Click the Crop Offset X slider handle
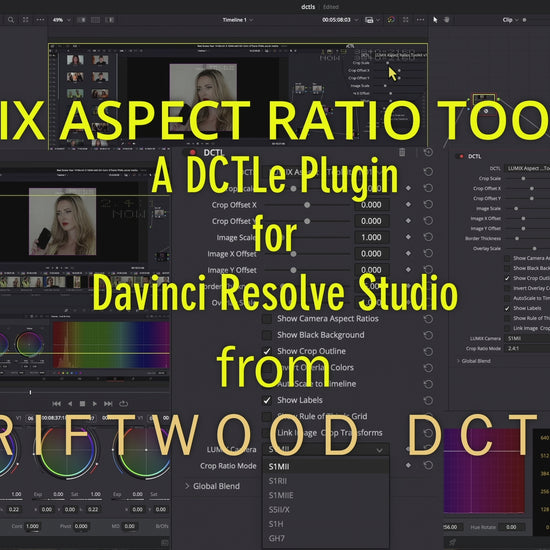 coord(307,205)
